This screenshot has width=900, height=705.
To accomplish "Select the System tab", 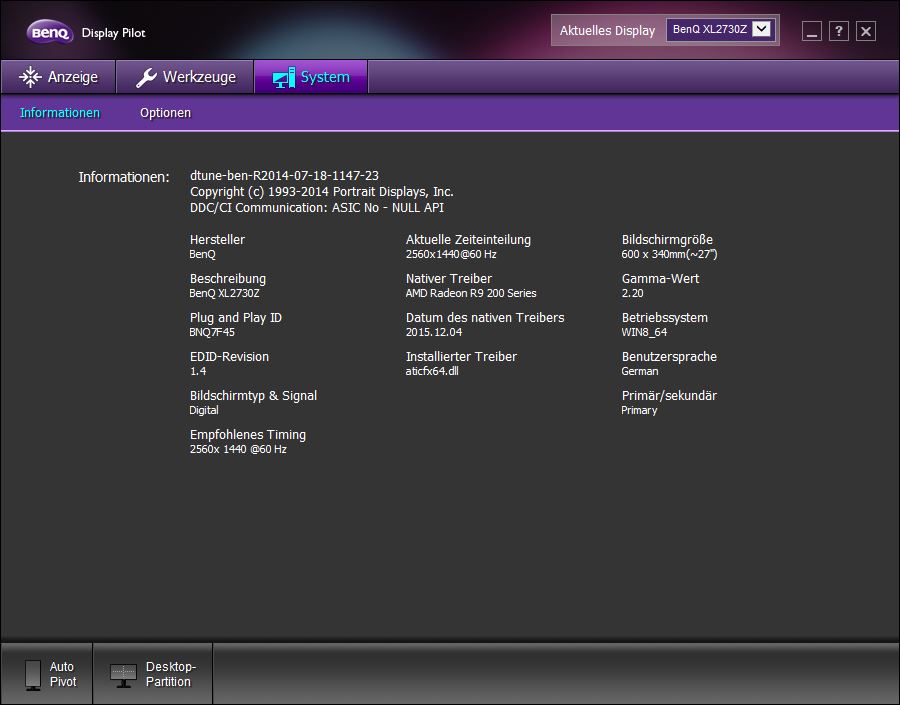I will click(311, 77).
